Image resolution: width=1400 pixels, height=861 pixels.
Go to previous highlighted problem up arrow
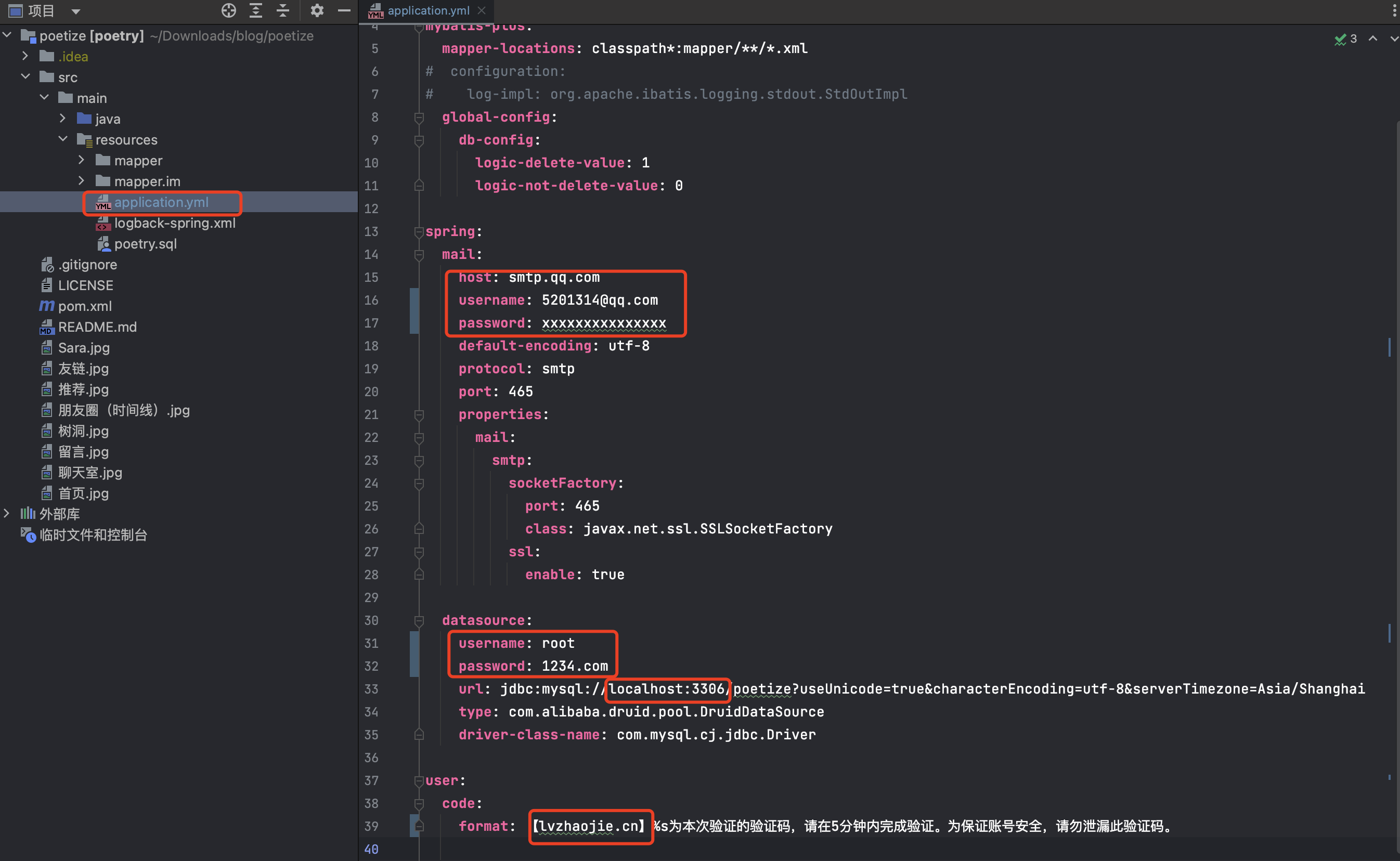point(1372,38)
